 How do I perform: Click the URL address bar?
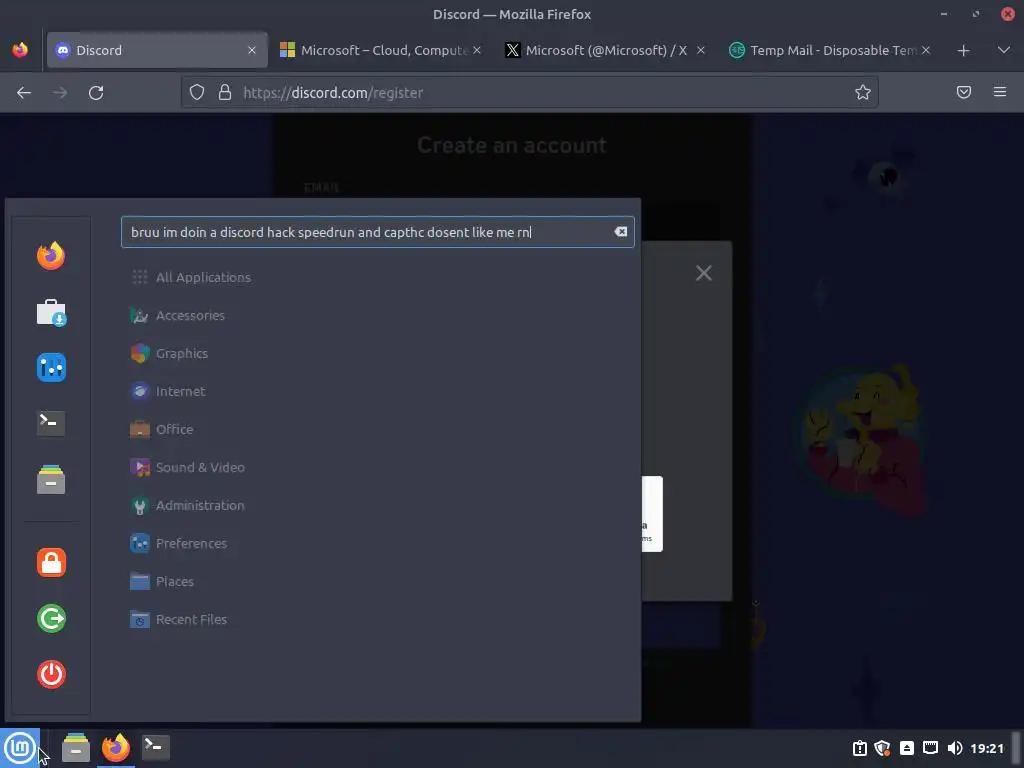coord(529,93)
